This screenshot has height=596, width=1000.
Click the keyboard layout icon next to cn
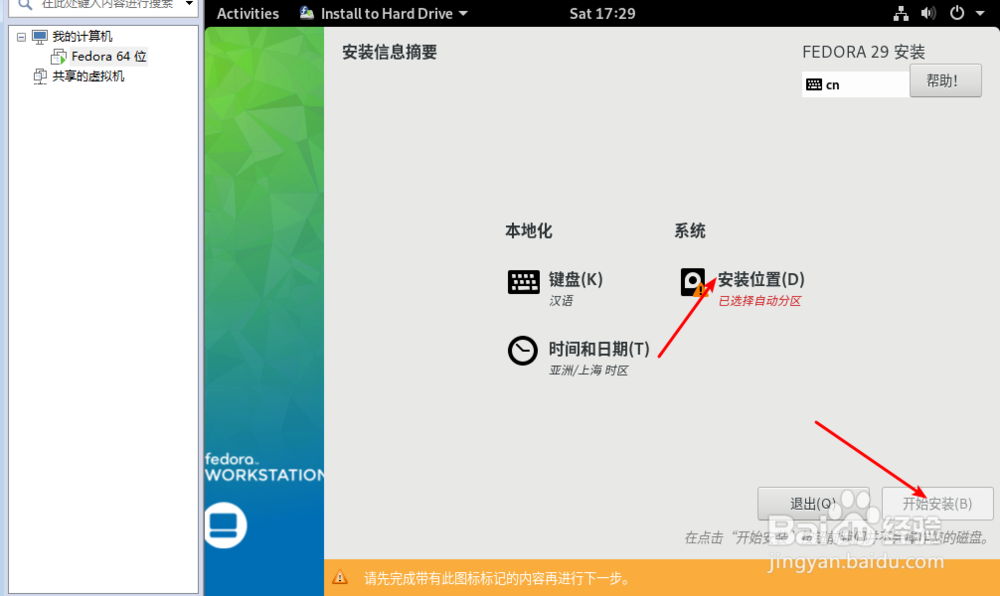pos(814,85)
